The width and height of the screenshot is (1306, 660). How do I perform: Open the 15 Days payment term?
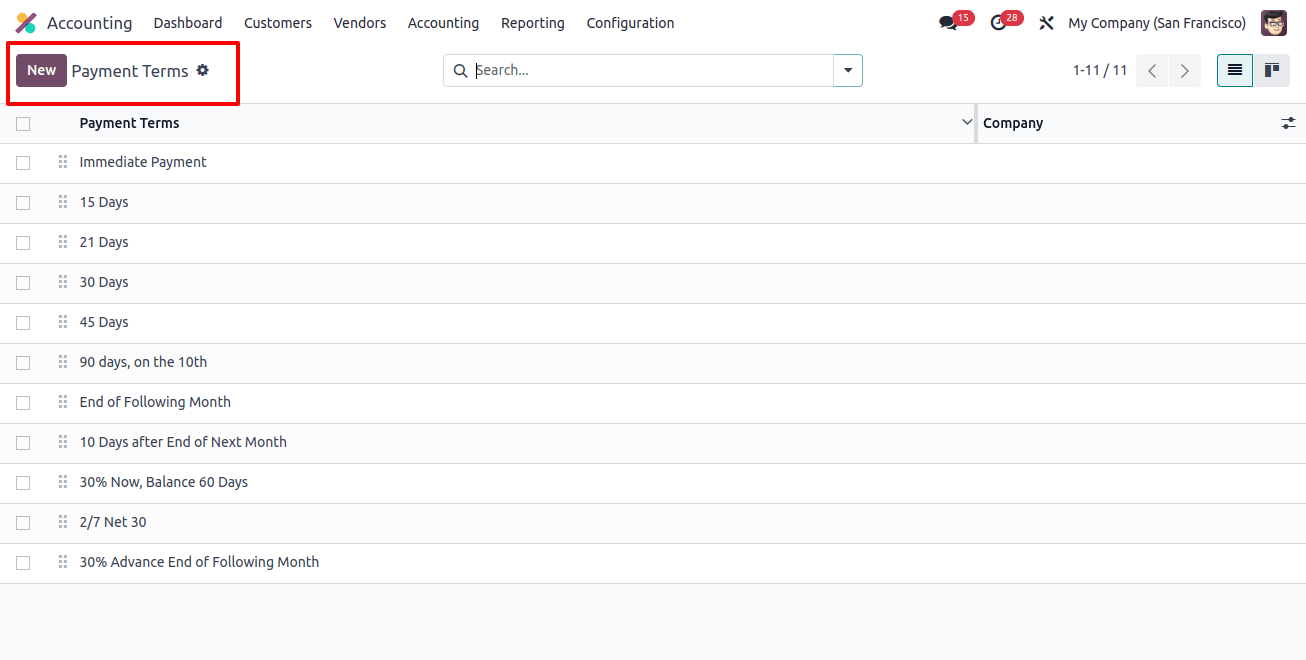[104, 202]
